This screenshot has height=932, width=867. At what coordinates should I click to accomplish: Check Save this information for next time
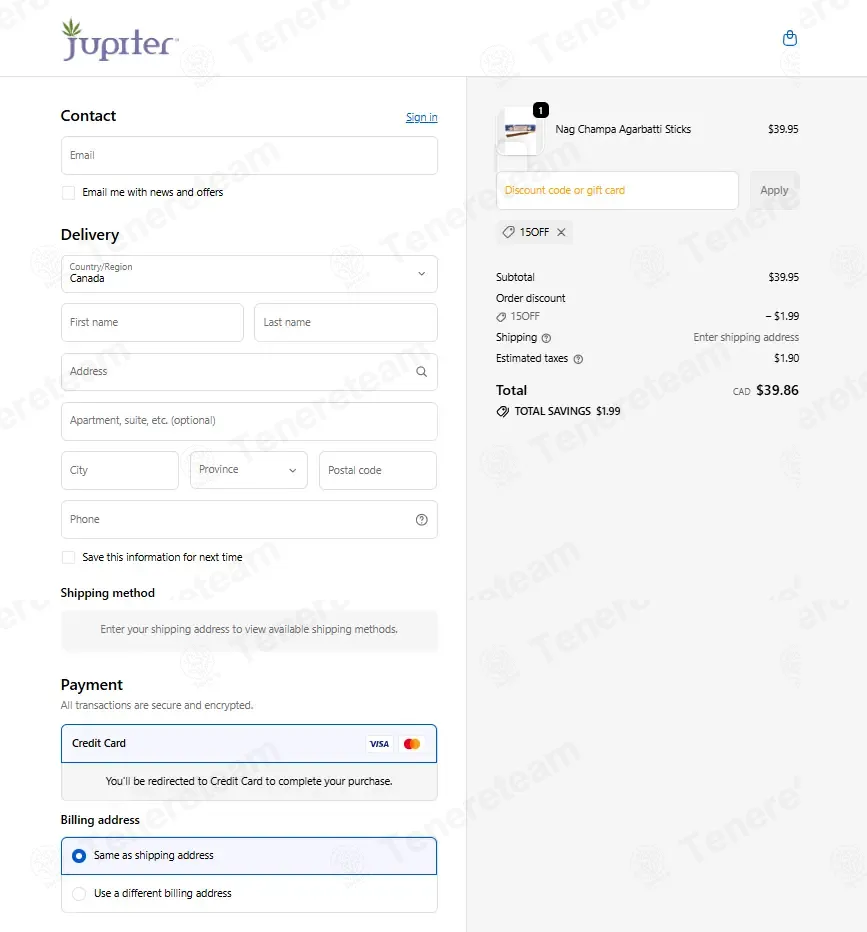point(68,558)
